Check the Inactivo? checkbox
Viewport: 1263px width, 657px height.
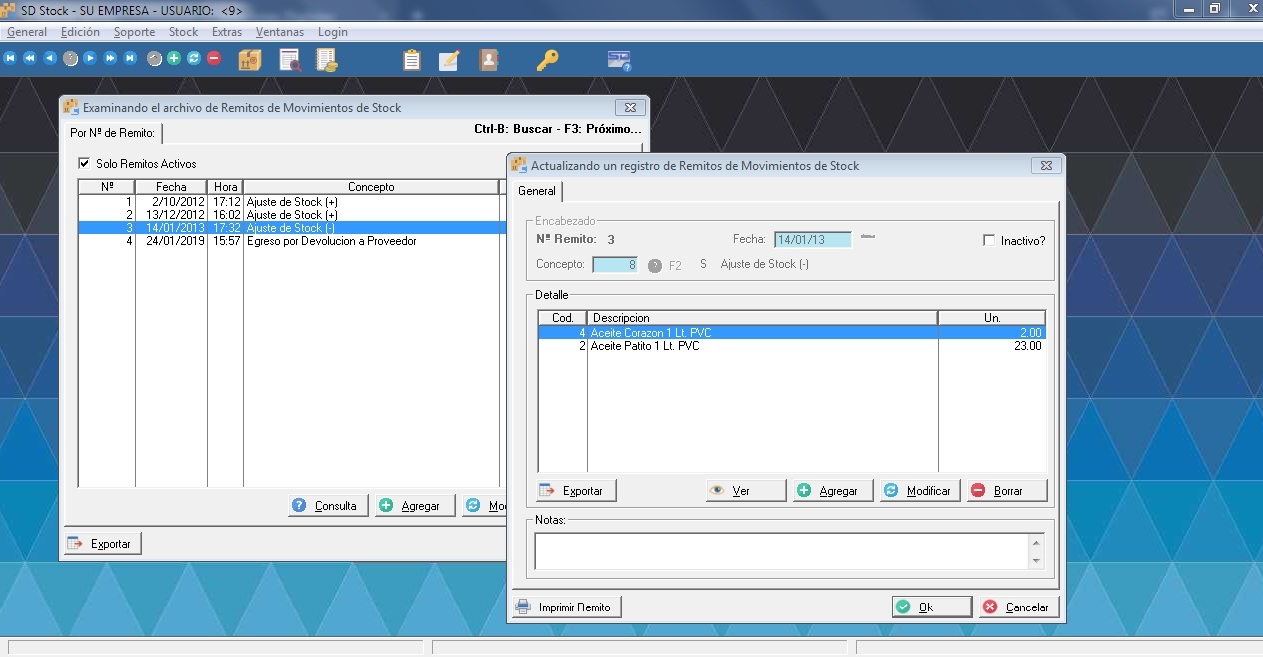[990, 241]
